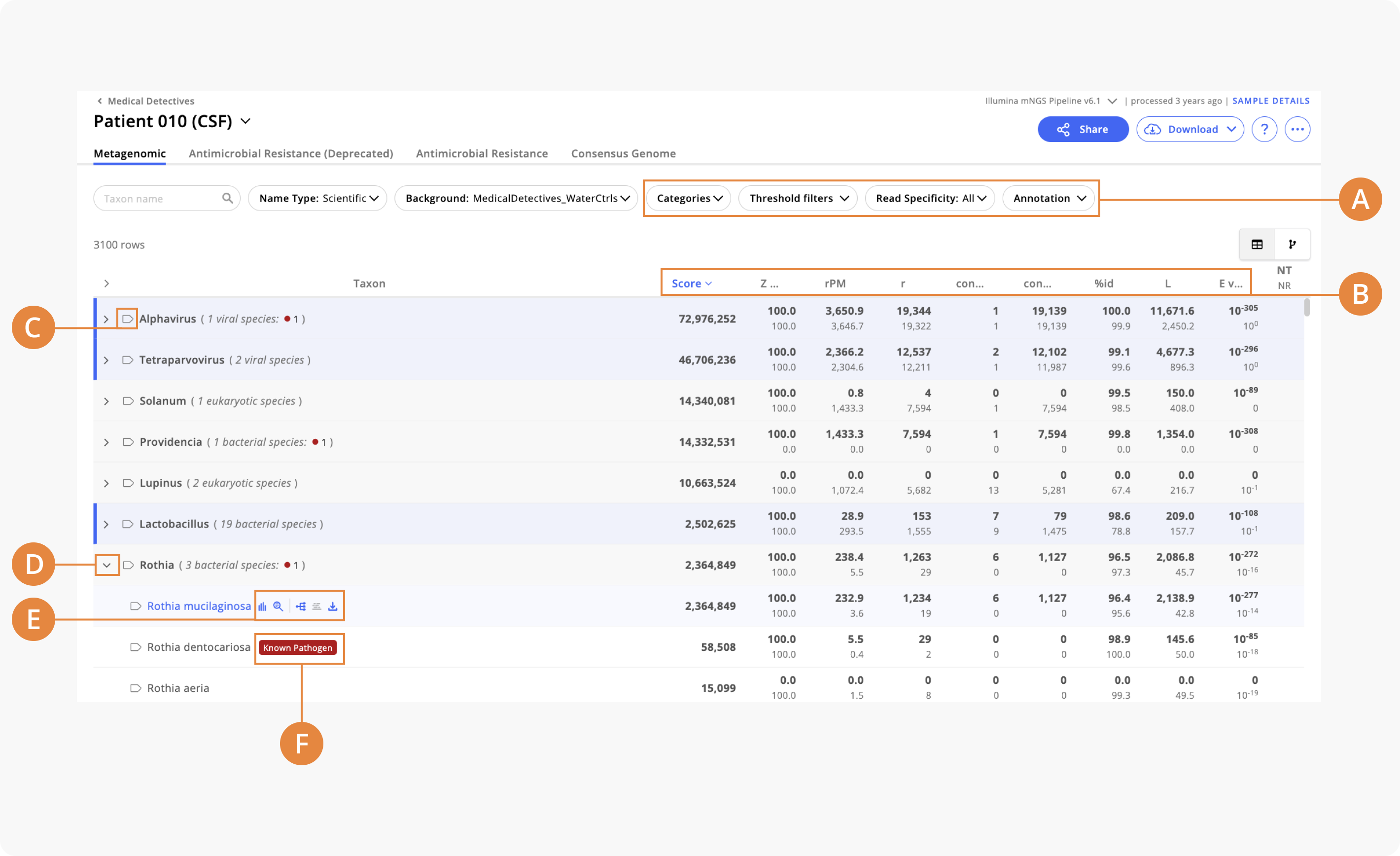Open the Categories filter dropdown
Viewport: 1400px width, 856px height.
pos(689,198)
